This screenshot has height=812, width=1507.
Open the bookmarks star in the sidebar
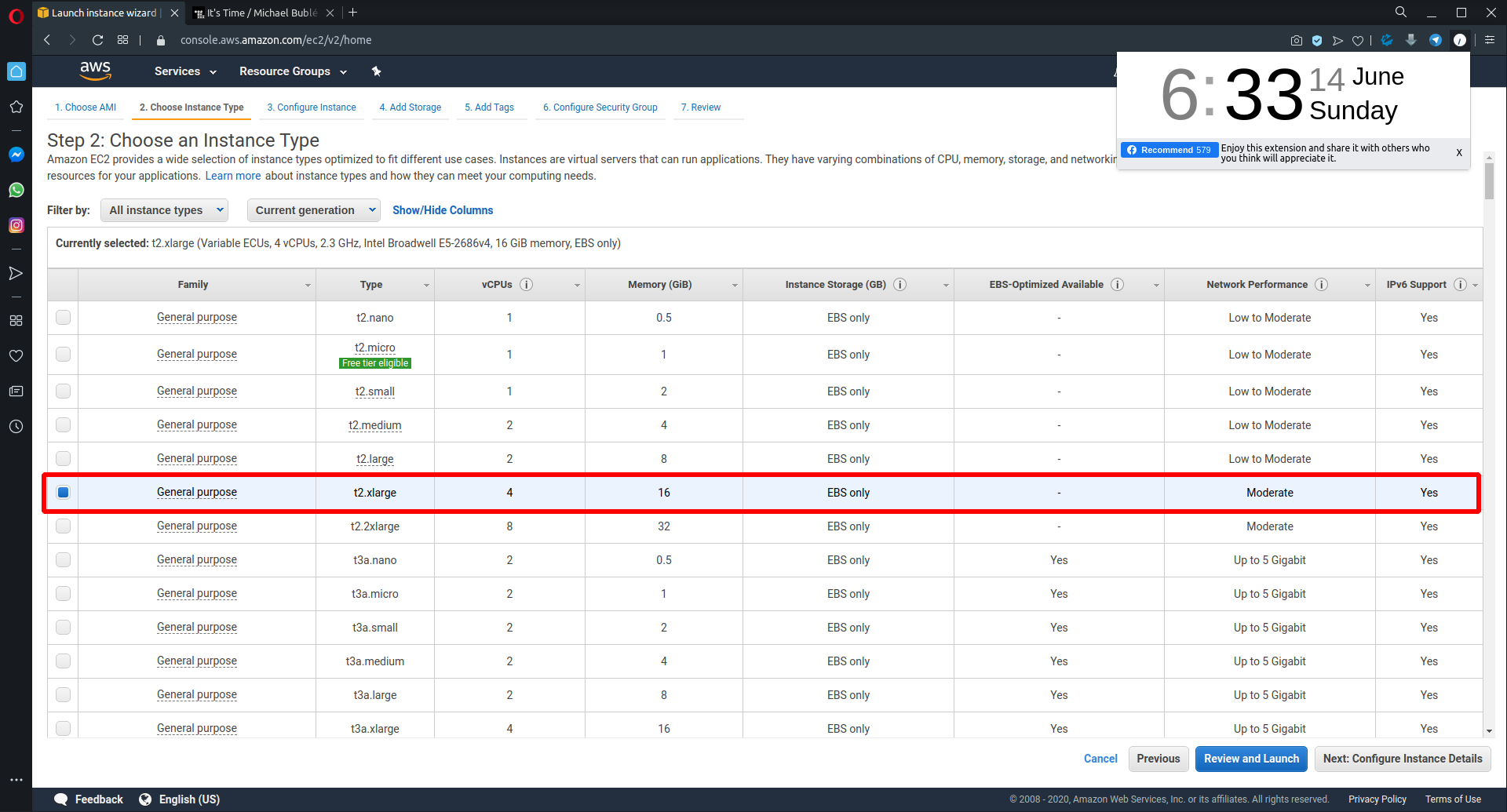pyautogui.click(x=16, y=107)
